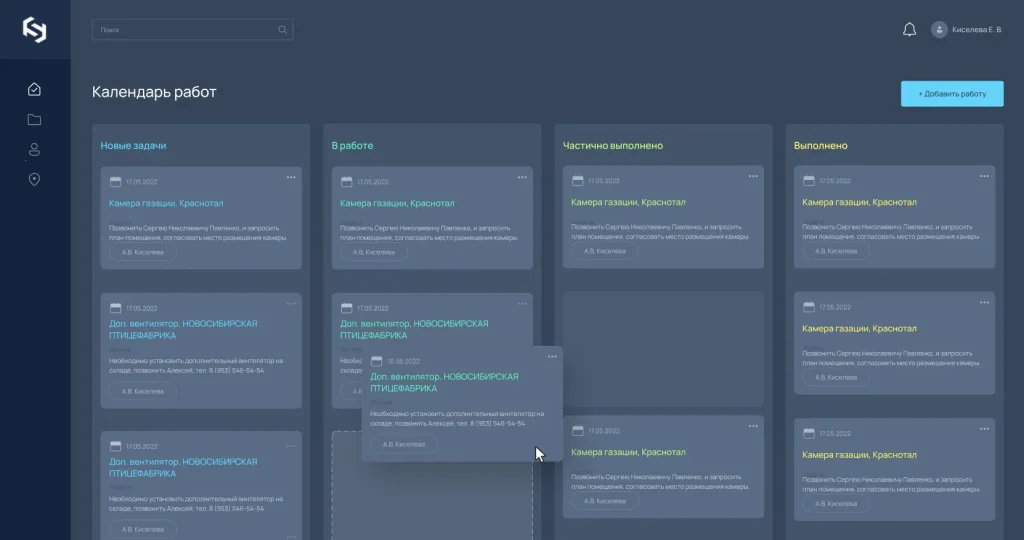Click calendar icon on top 'Частично выполнено' card

(x=577, y=181)
